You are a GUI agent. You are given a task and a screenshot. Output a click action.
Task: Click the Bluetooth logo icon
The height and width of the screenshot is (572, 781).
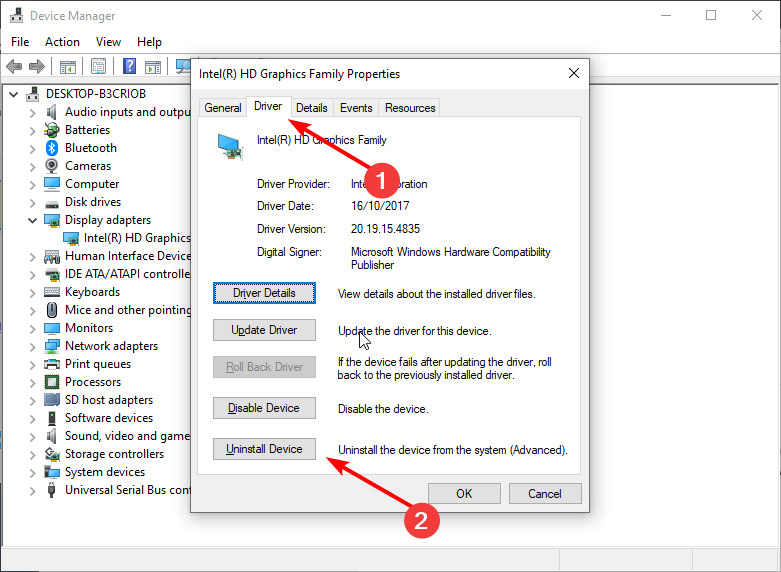click(x=52, y=148)
